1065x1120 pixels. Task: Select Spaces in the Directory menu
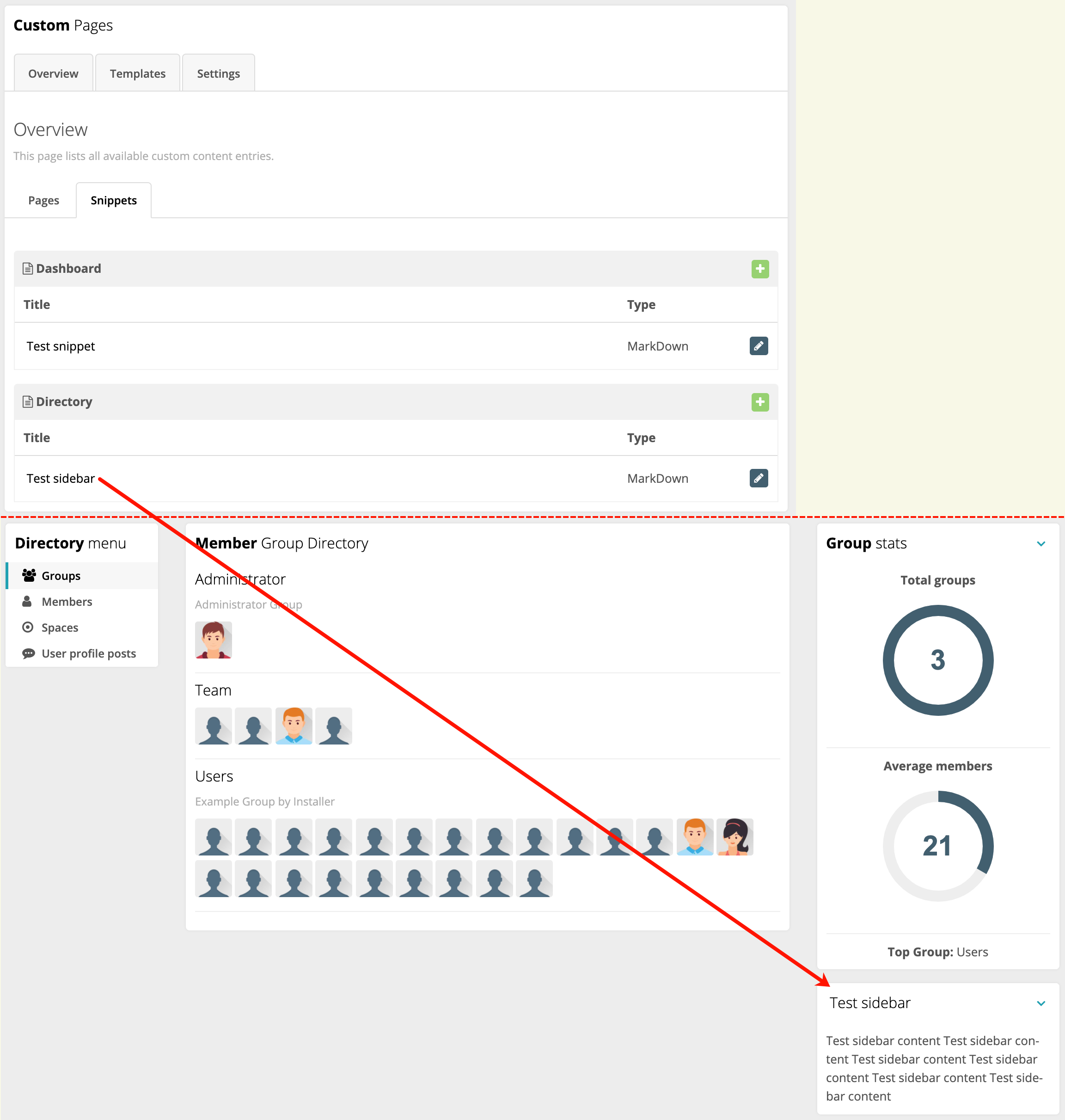[x=59, y=628]
